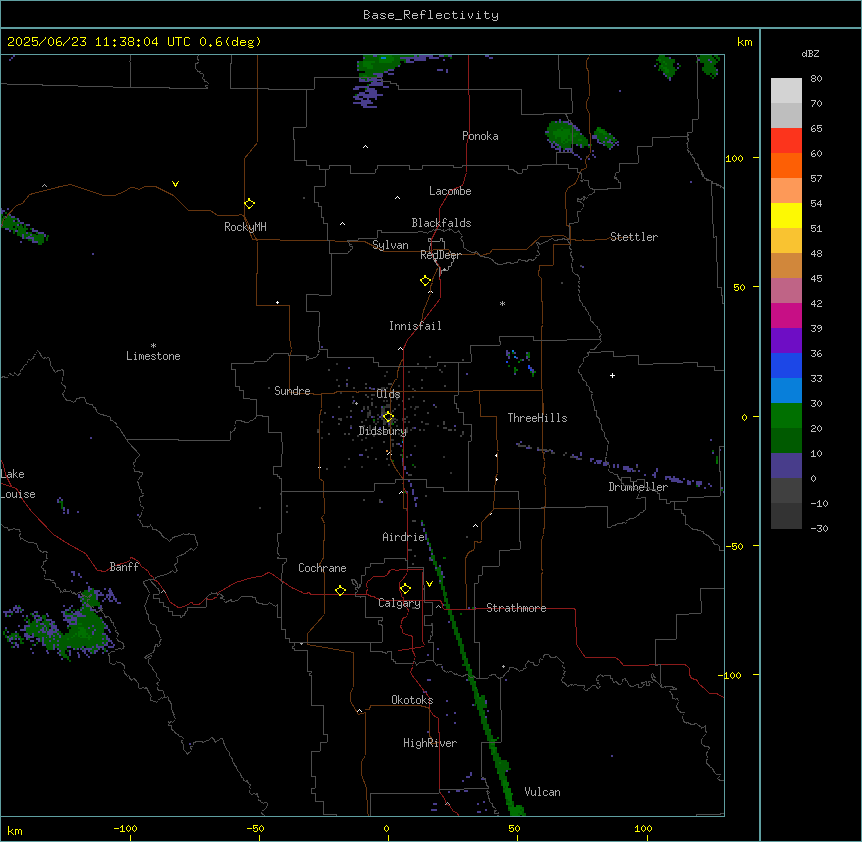The image size is (862, 842).
Task: Pick the brown swatch between 48 and 45
Action: [x=786, y=265]
